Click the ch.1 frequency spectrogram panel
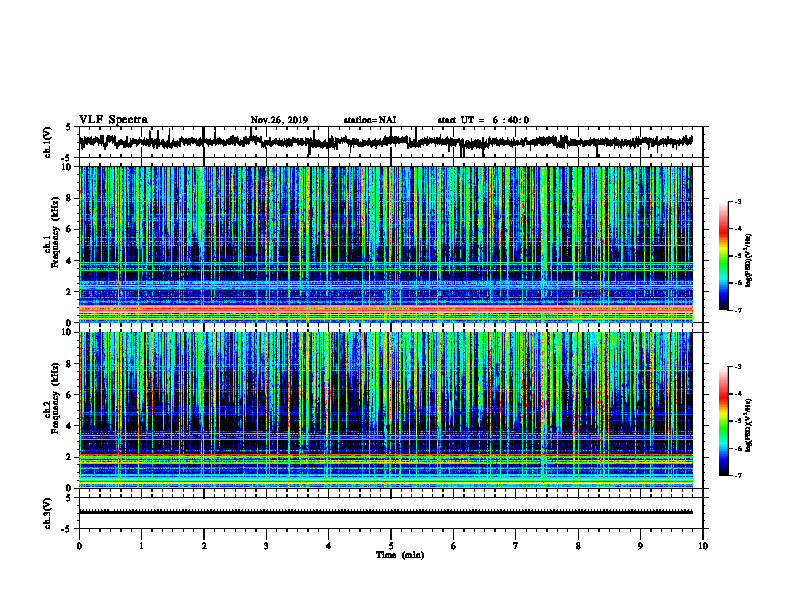Screen dimensions: 792x612 point(391,244)
